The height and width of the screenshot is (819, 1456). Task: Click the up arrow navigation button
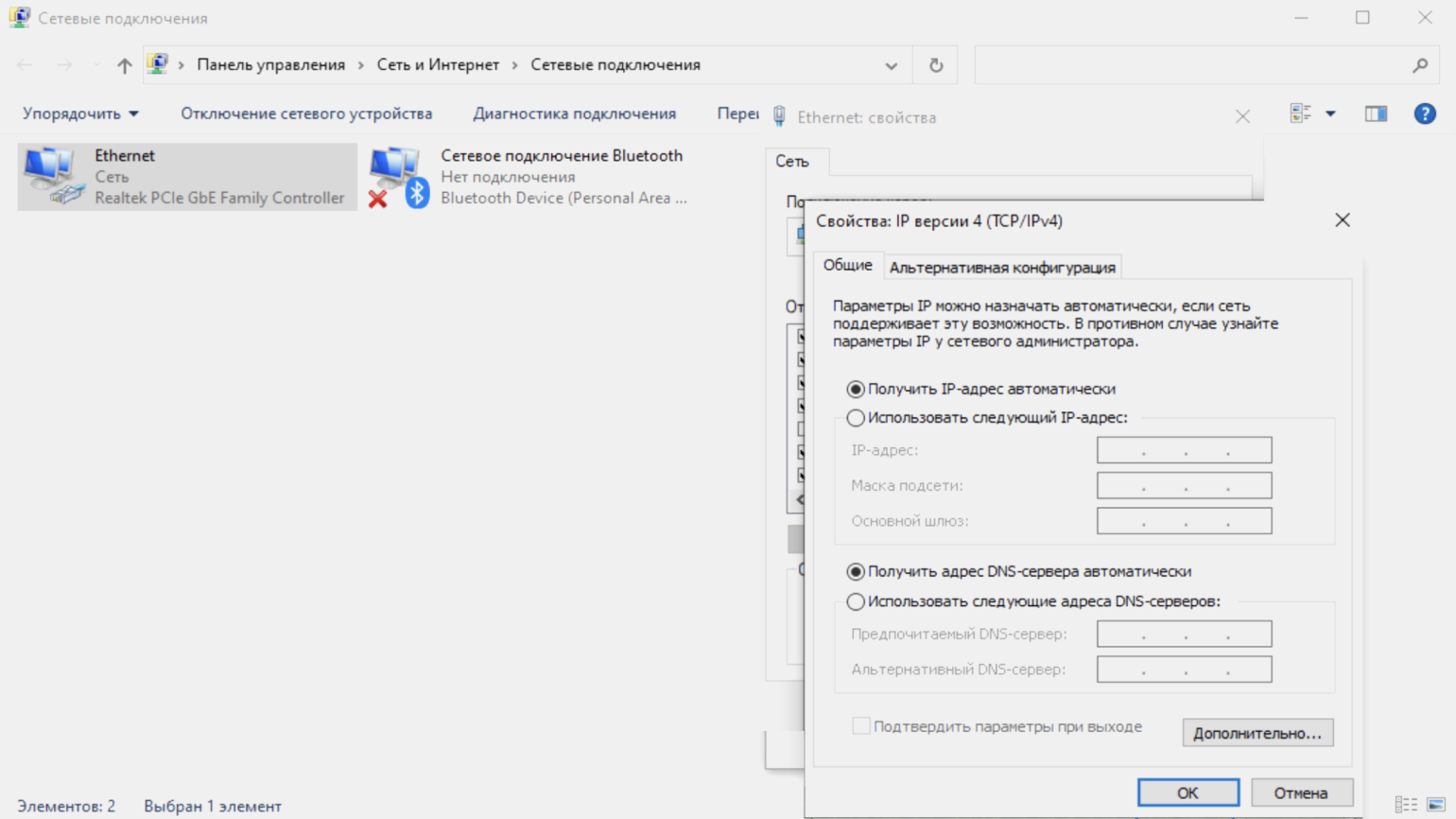[124, 65]
